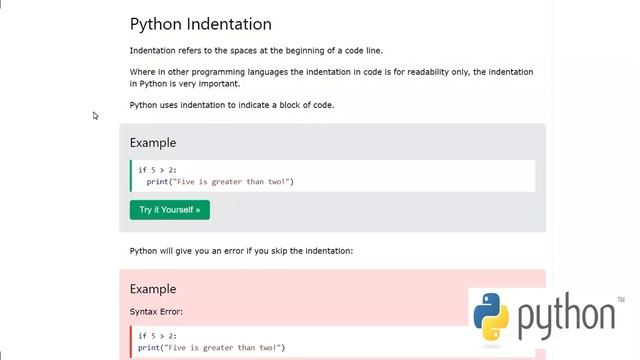640x360 pixels.
Task: Click the 'Example' heading in the red box
Action: [153, 289]
